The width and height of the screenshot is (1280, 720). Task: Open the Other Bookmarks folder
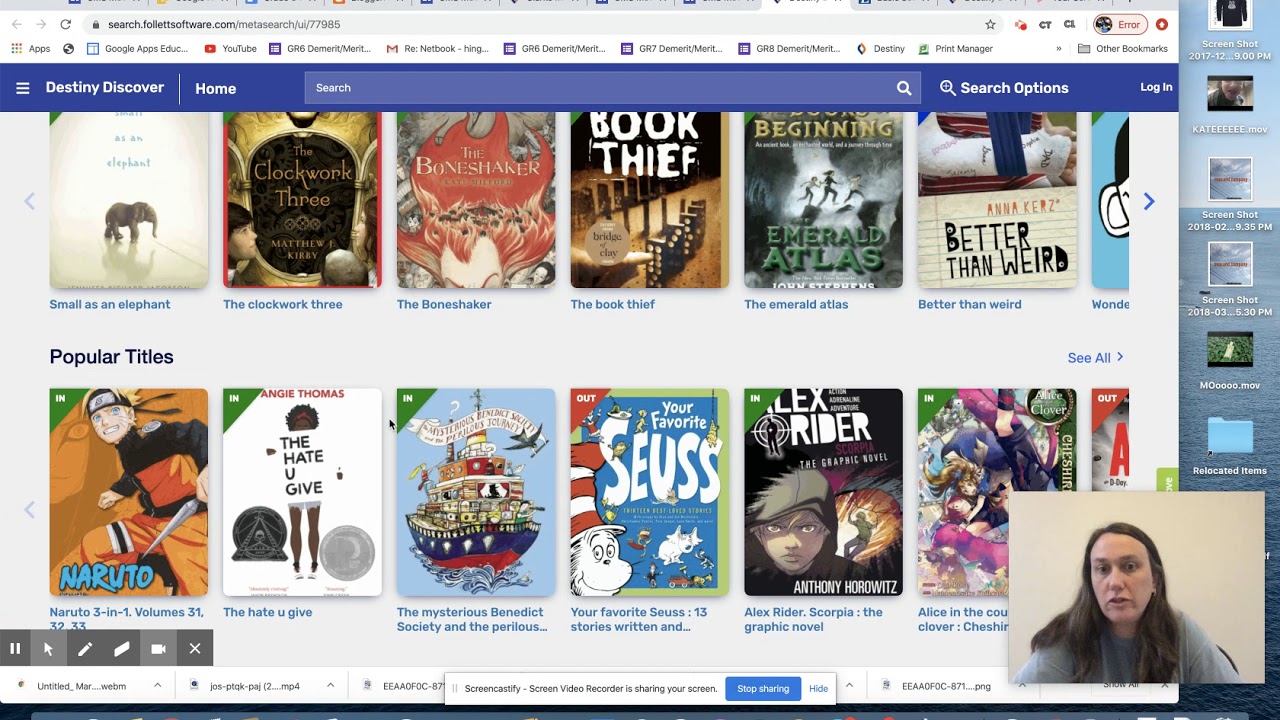pyautogui.click(x=1122, y=48)
